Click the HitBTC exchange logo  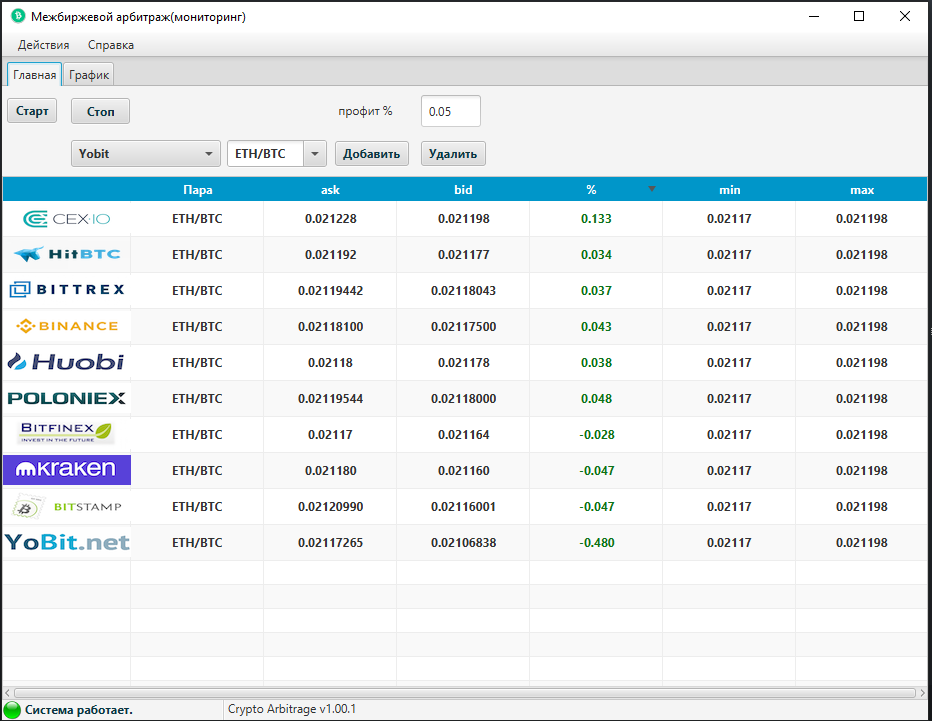coord(67,254)
